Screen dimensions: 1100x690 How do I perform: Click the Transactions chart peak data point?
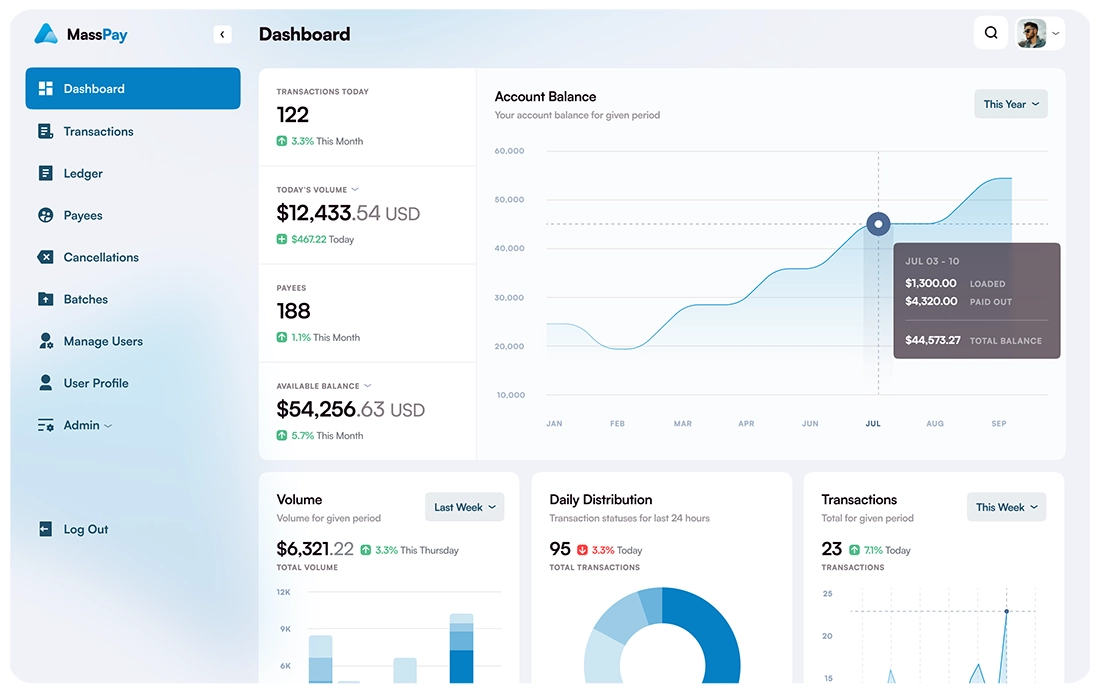tap(1006, 611)
